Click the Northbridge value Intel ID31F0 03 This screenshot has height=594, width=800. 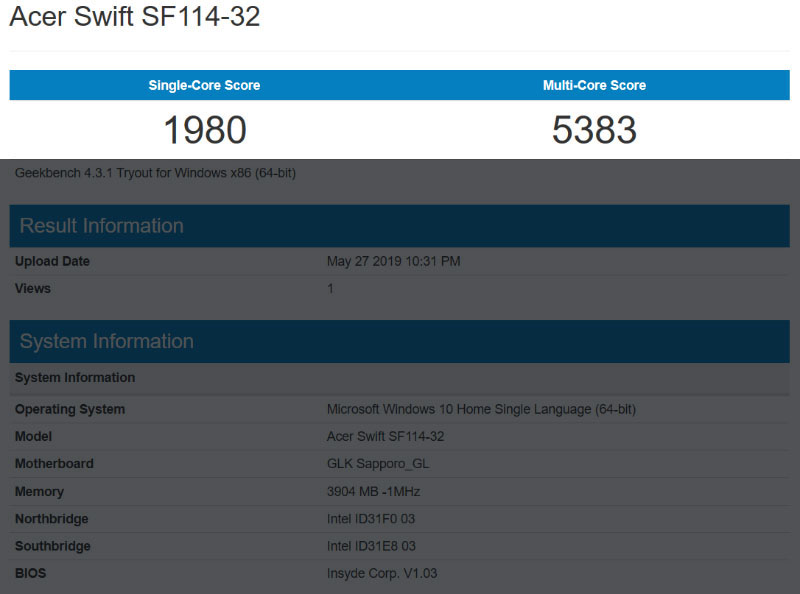point(371,519)
